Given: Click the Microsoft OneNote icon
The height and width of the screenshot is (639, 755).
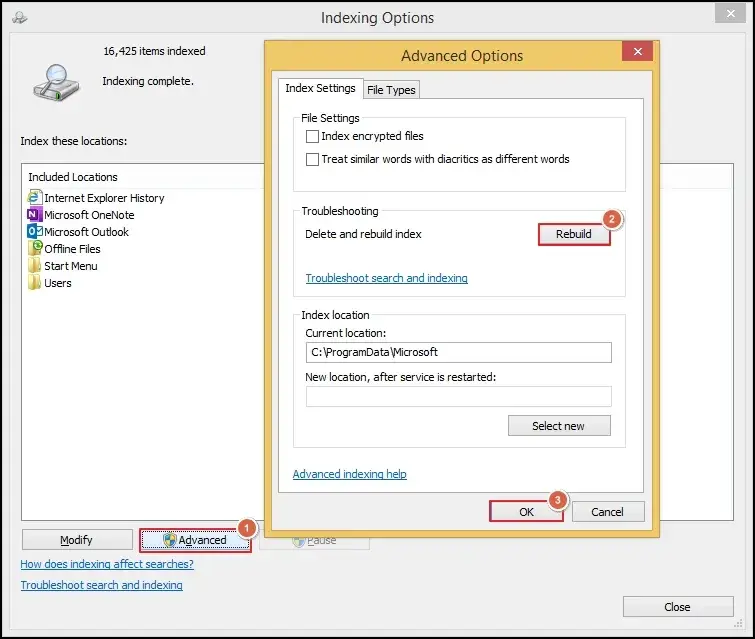Looking at the screenshot, I should (x=35, y=215).
